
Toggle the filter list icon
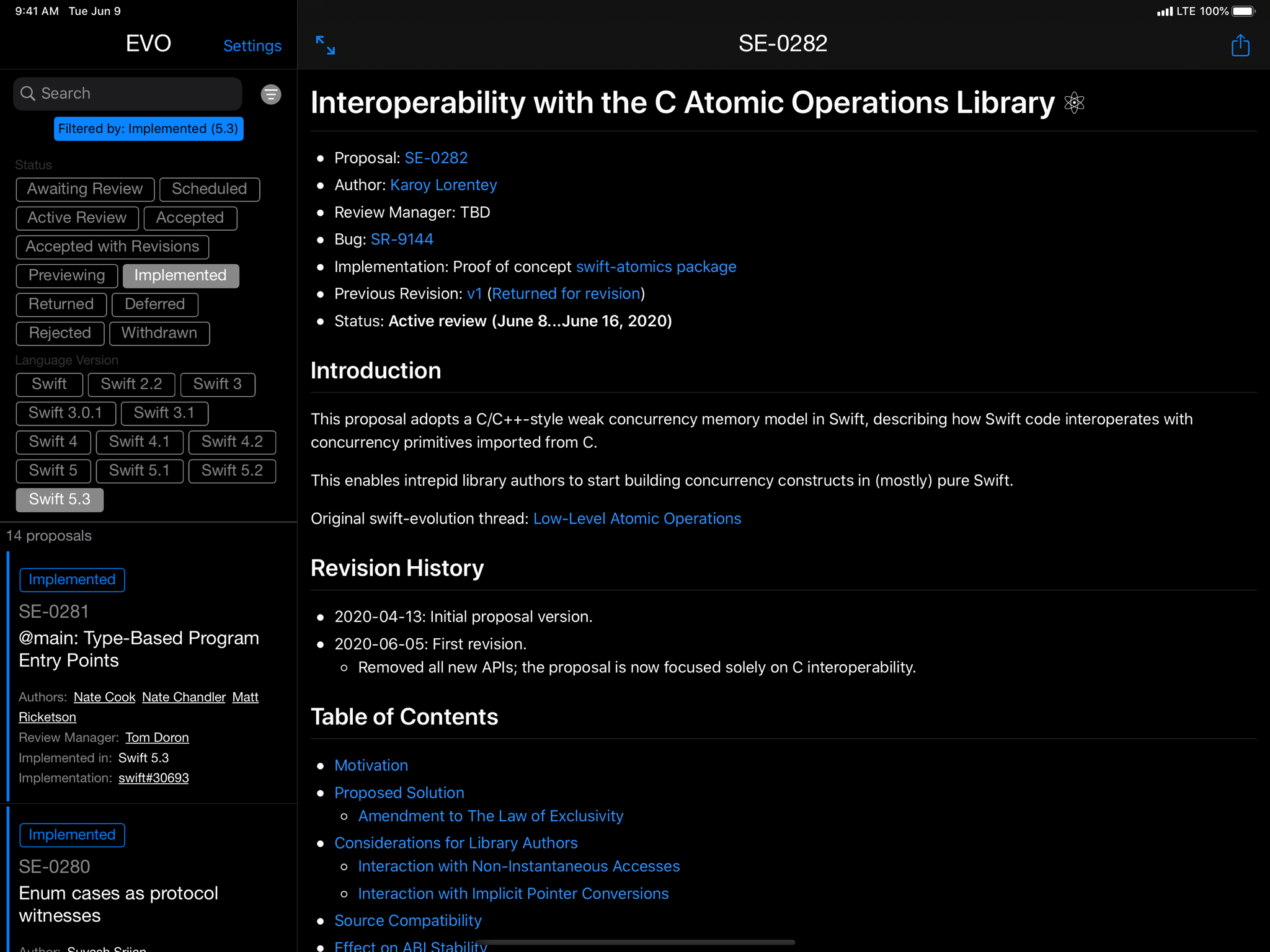click(x=271, y=94)
